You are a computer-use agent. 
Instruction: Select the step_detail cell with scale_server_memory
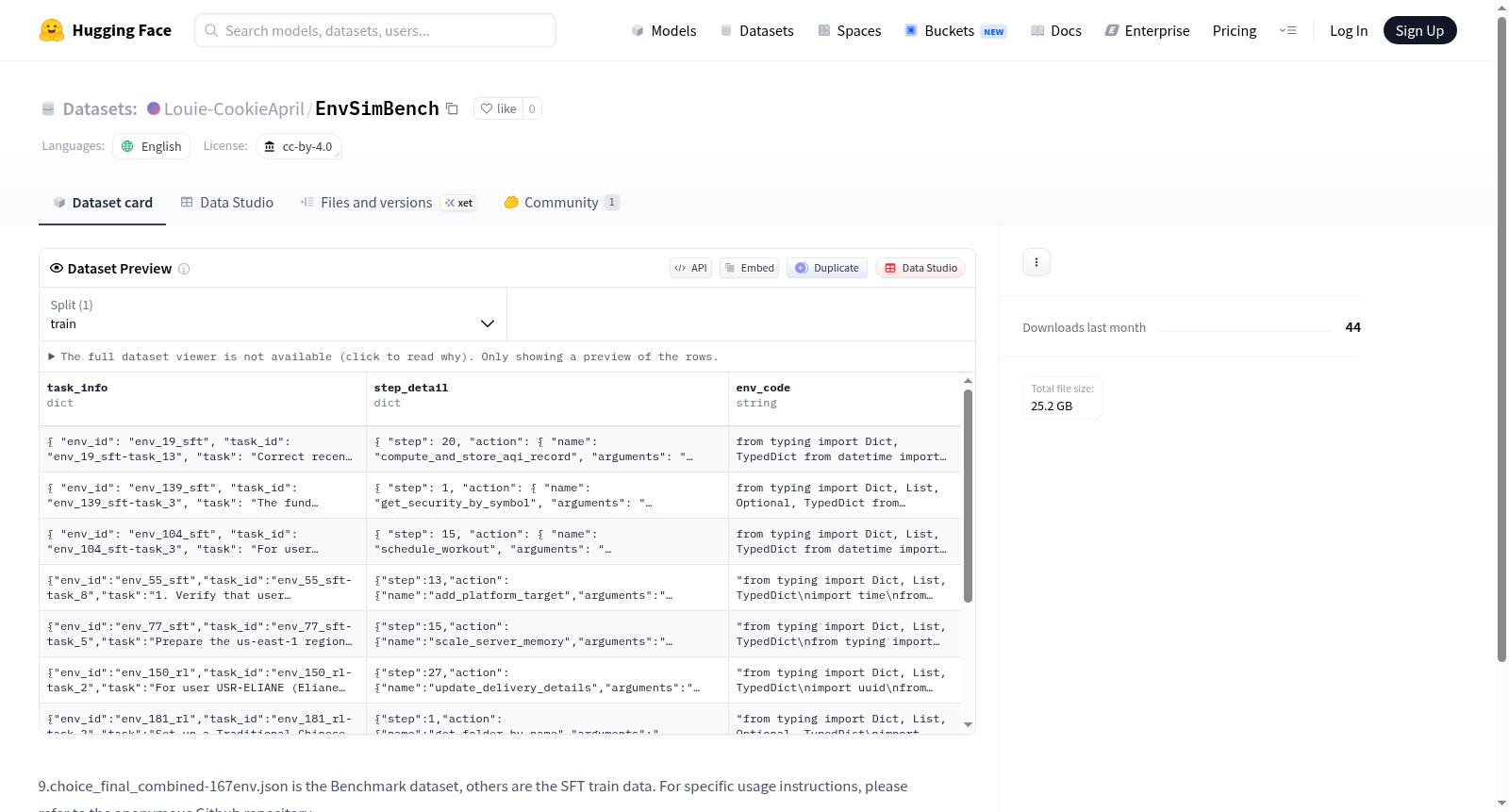click(547, 634)
